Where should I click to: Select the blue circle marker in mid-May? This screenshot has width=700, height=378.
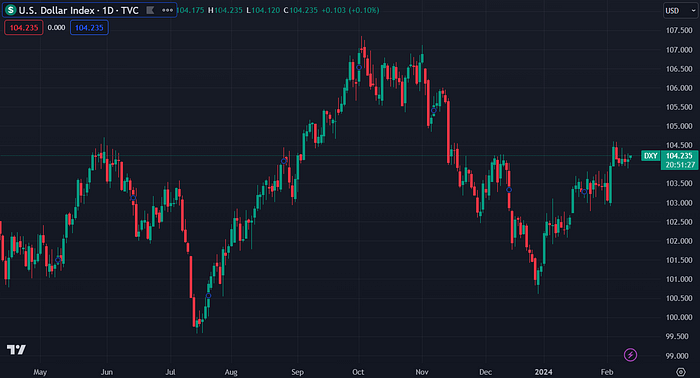pos(58,260)
